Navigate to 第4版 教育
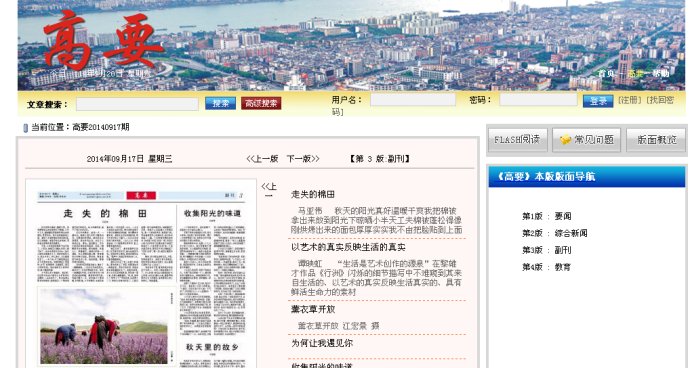Screen dimensions: 690x368 click(x=547, y=267)
